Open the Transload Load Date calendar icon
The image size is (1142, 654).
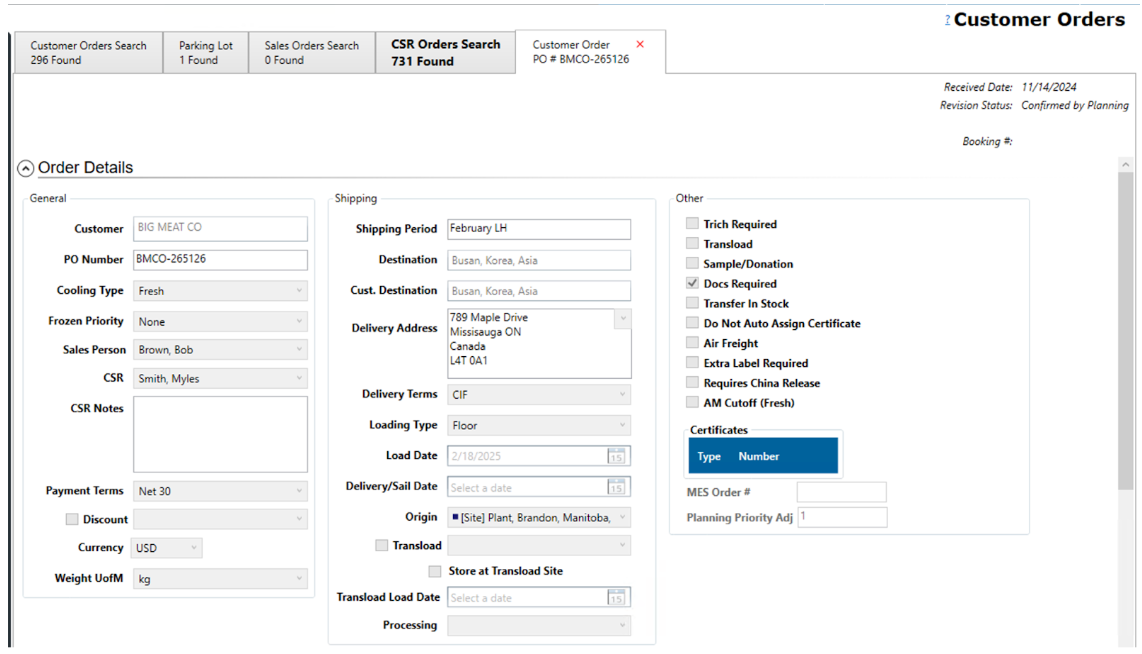pyautogui.click(x=617, y=597)
